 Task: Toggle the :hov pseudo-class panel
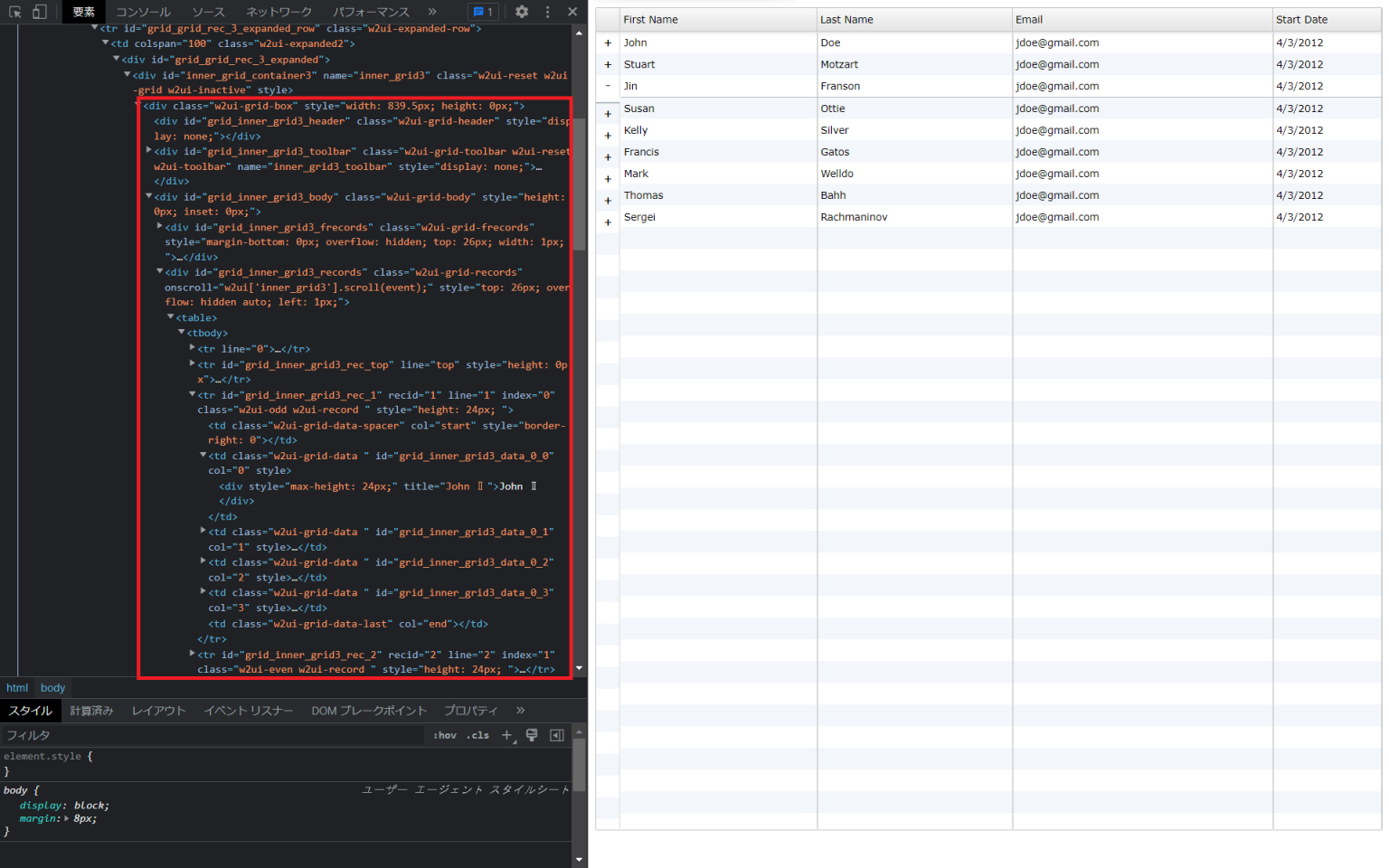pyautogui.click(x=444, y=735)
